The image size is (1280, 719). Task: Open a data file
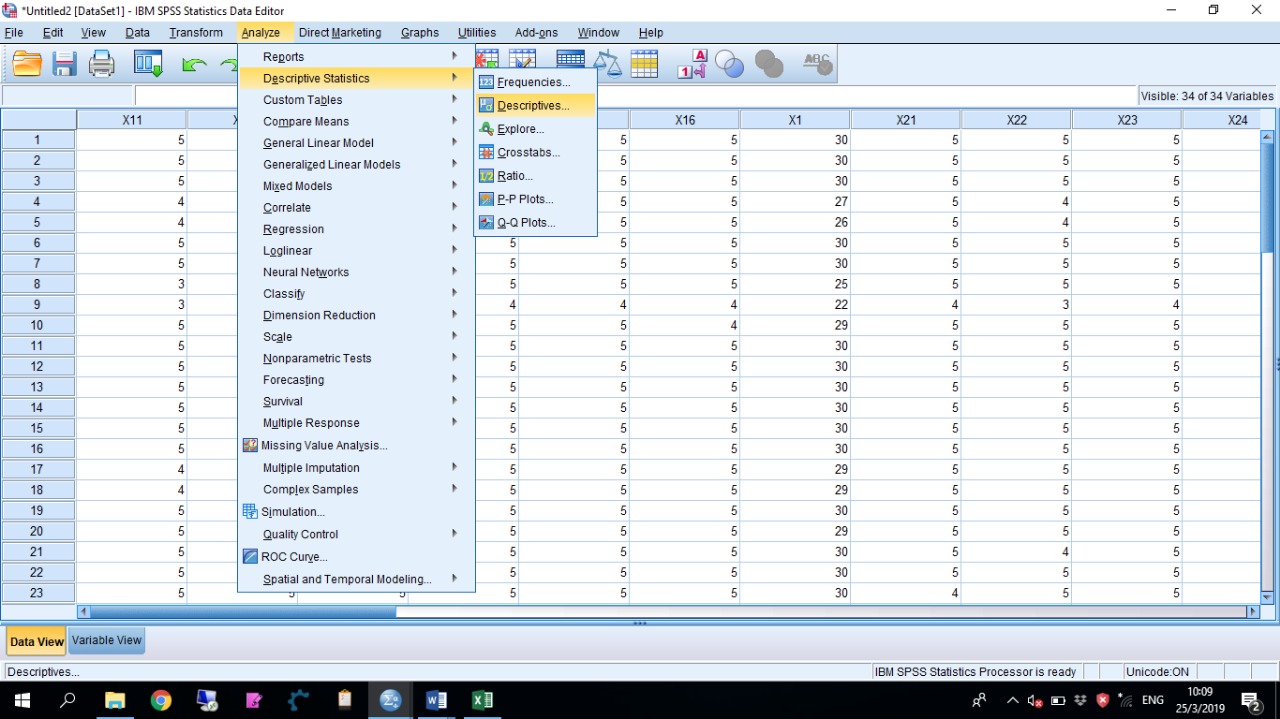point(26,63)
